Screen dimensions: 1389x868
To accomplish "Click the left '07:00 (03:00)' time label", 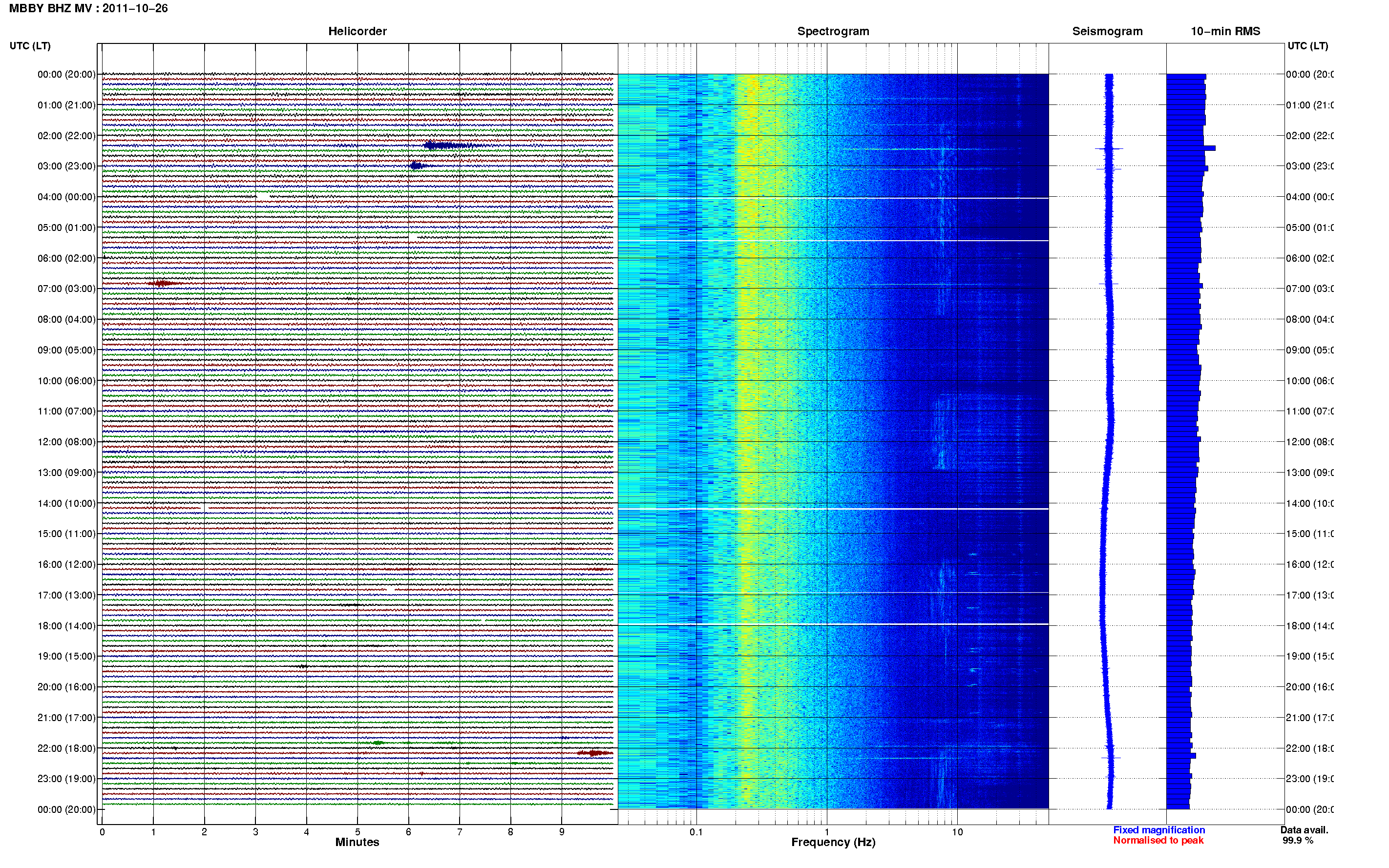I will tap(66, 289).
